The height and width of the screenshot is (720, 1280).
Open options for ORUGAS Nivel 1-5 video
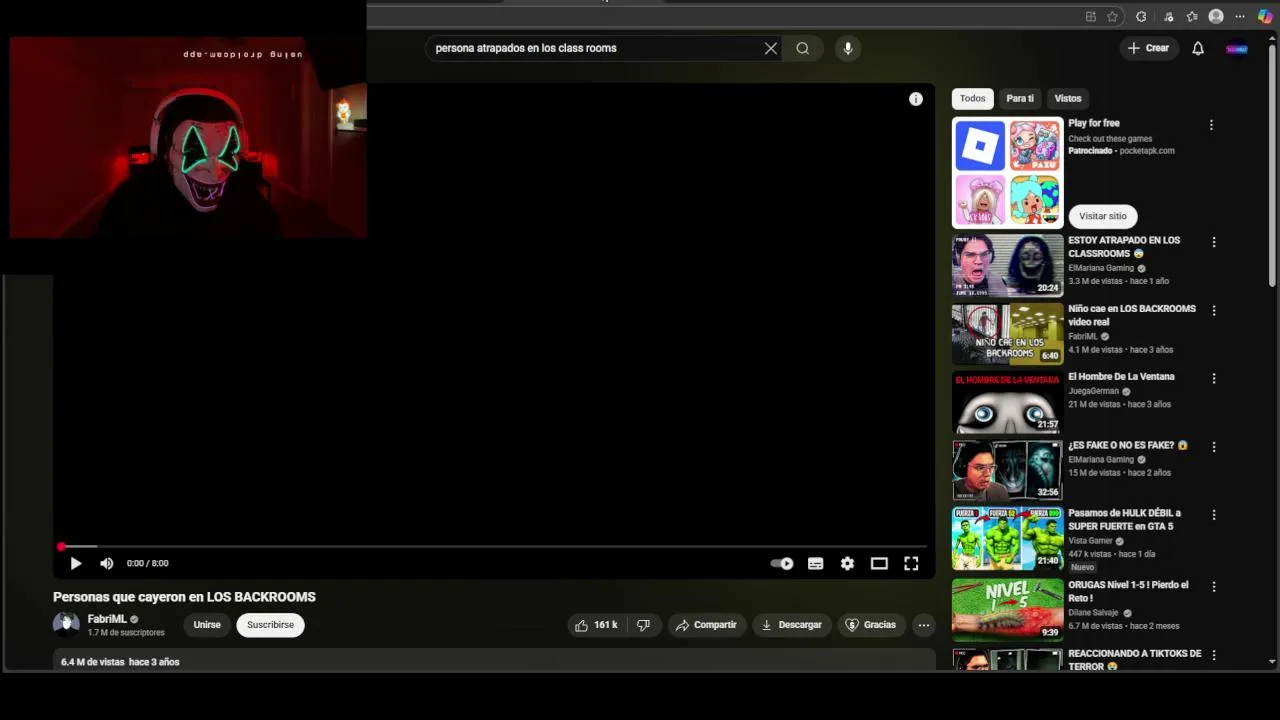1214,587
